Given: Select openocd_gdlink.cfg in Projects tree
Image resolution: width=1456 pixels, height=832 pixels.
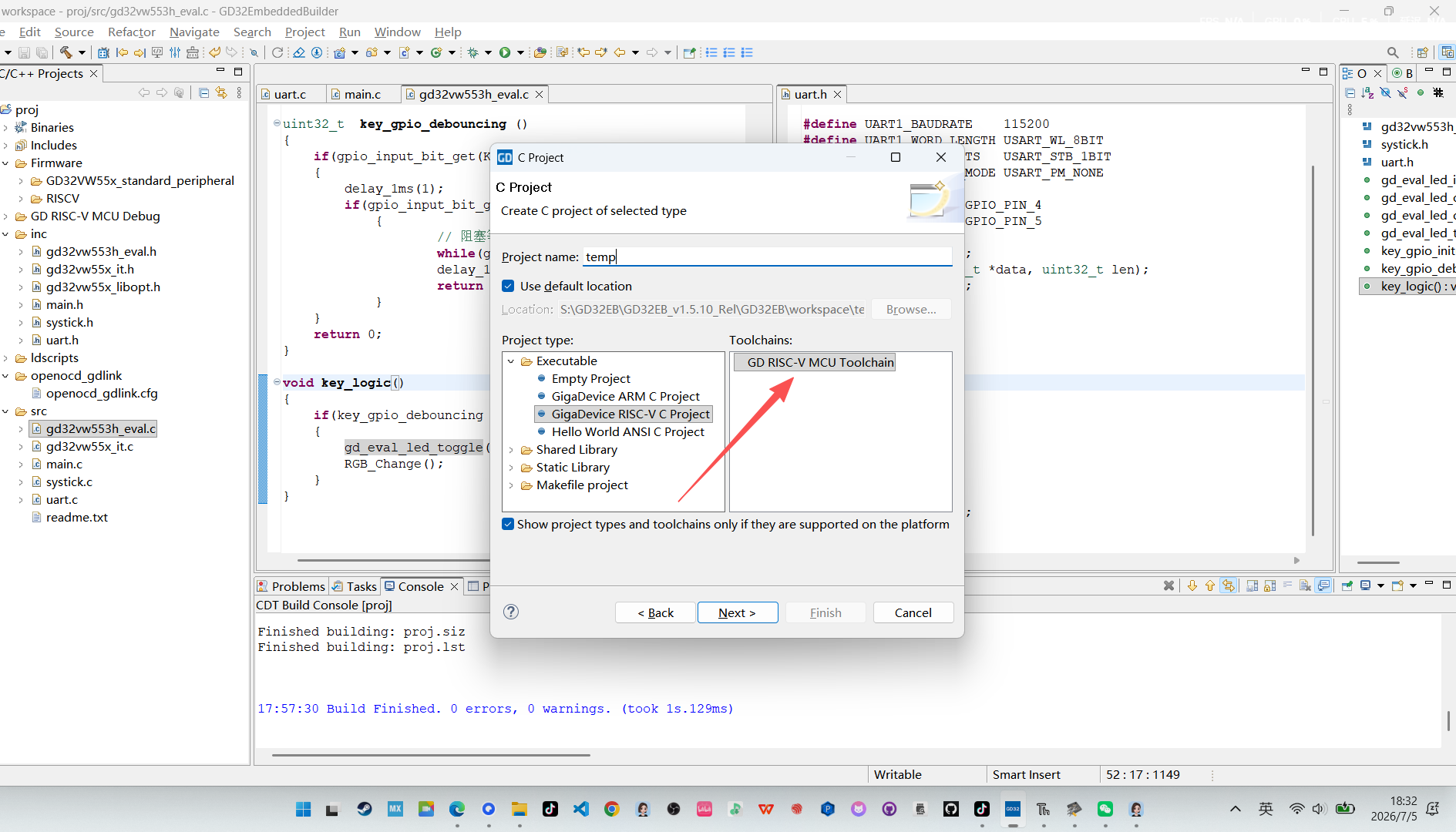Looking at the screenshot, I should (102, 394).
